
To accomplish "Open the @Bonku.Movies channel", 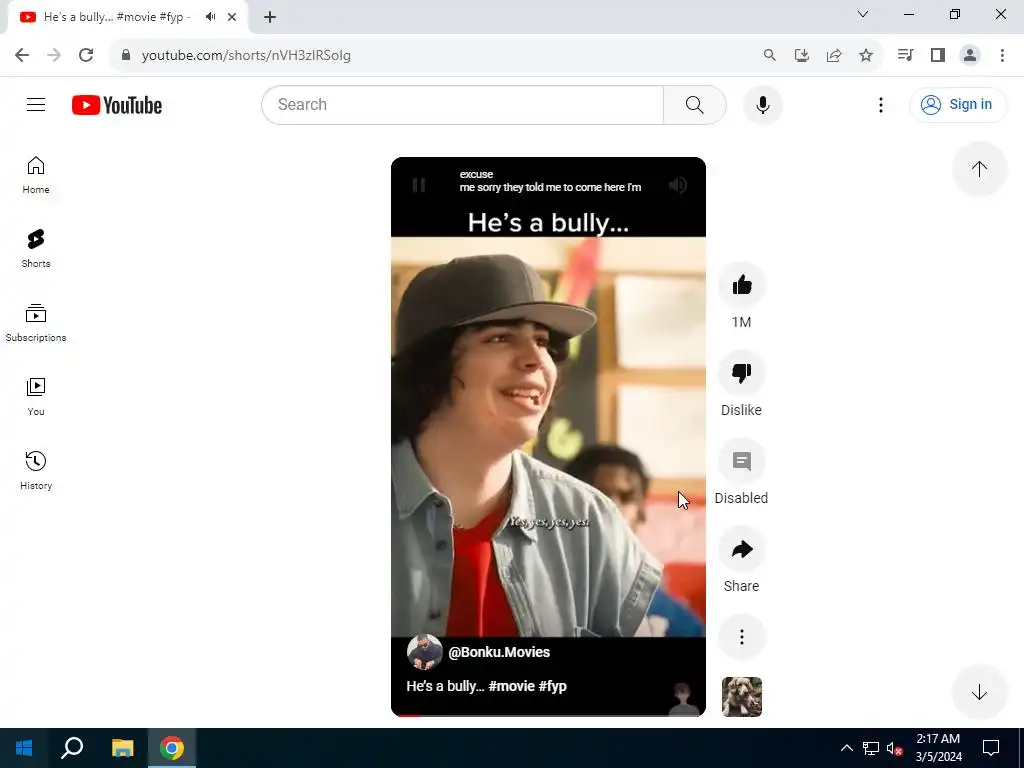I will coord(499,652).
